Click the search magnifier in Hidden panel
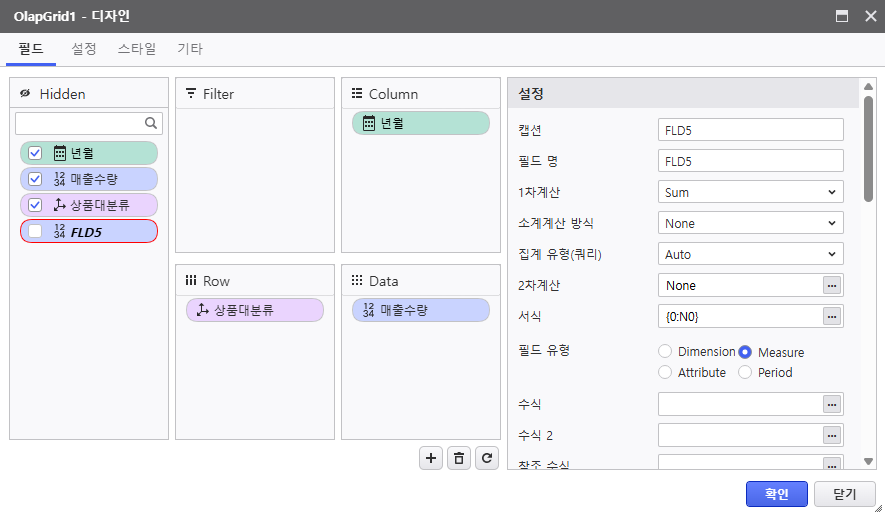This screenshot has height=515, width=885. click(x=151, y=123)
